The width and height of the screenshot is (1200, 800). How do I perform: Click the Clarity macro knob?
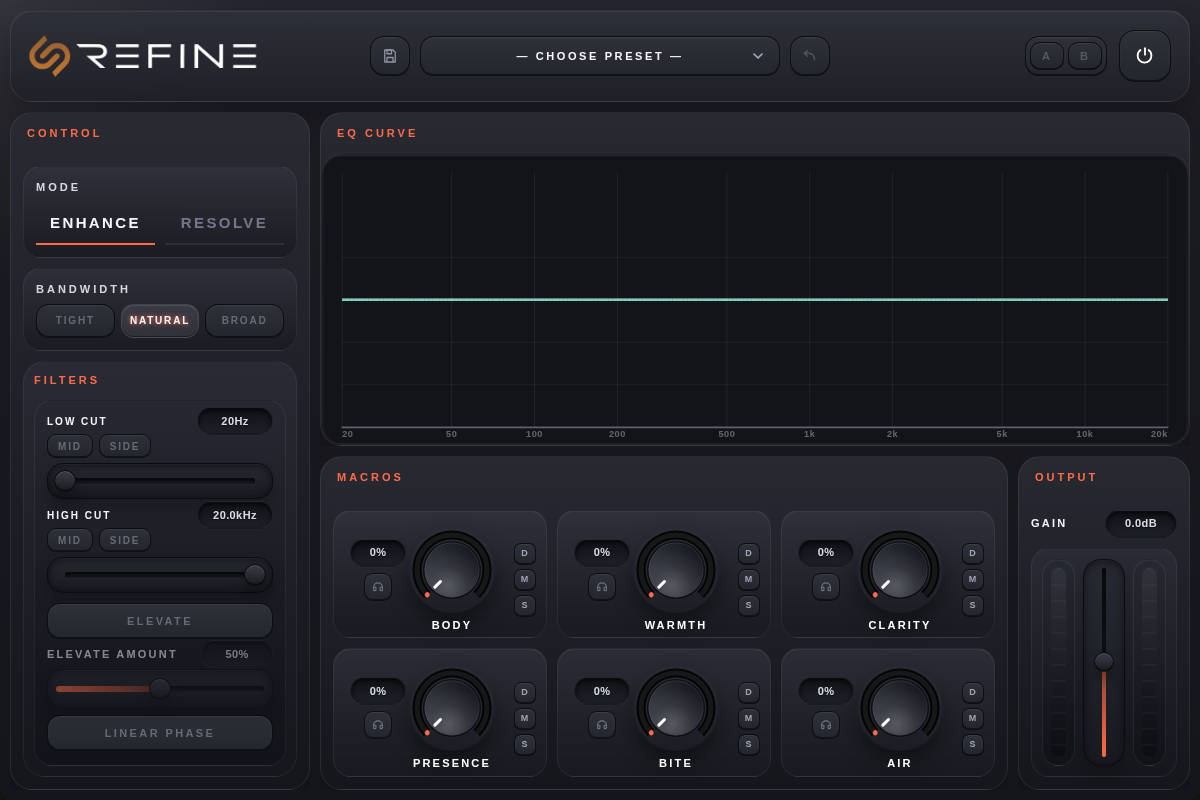coord(901,570)
